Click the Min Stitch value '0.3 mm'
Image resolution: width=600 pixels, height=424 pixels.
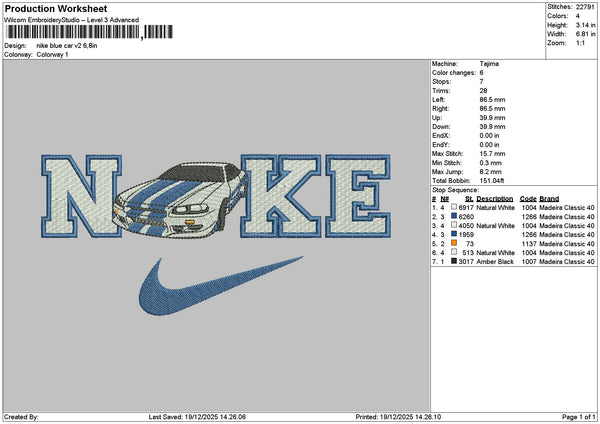coord(491,163)
